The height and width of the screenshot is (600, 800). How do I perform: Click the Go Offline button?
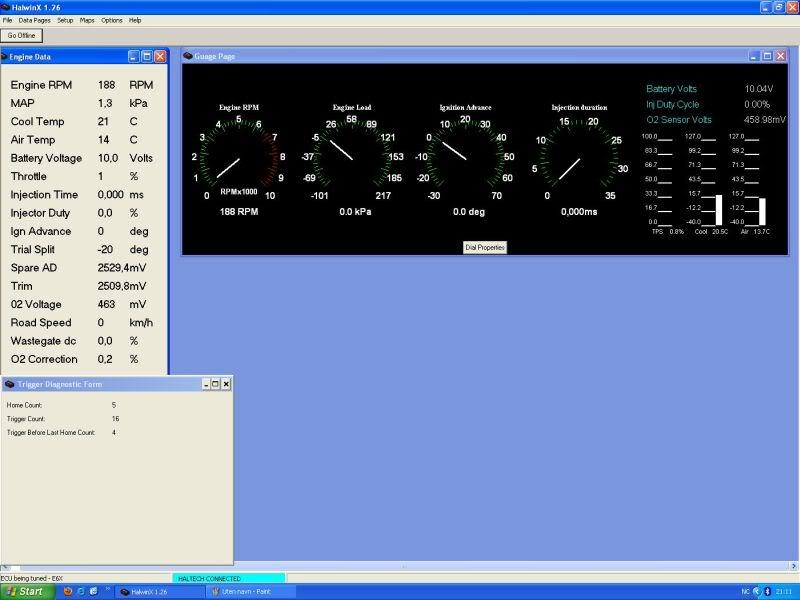[21, 36]
